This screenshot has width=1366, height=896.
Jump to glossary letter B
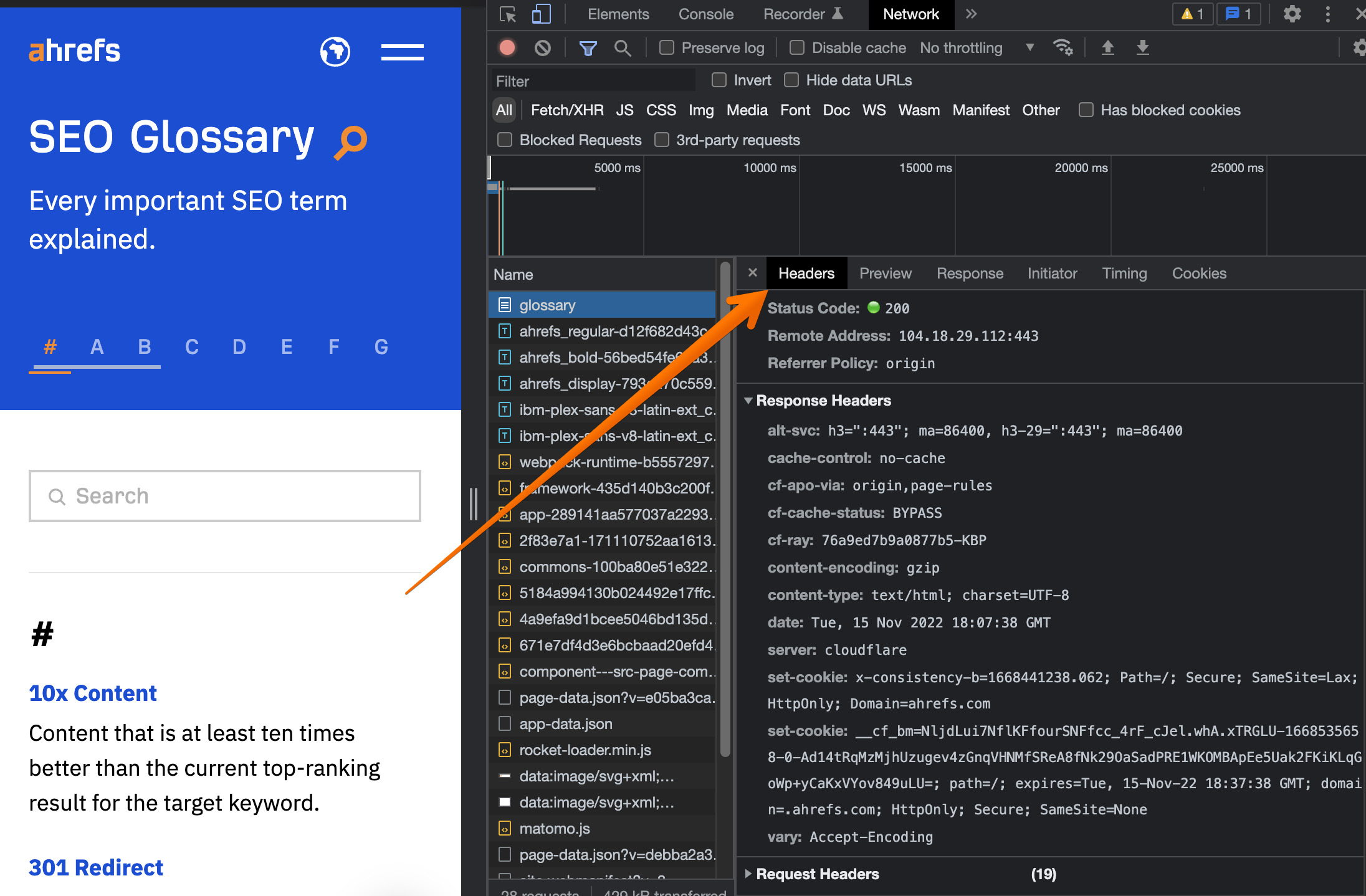(x=144, y=347)
